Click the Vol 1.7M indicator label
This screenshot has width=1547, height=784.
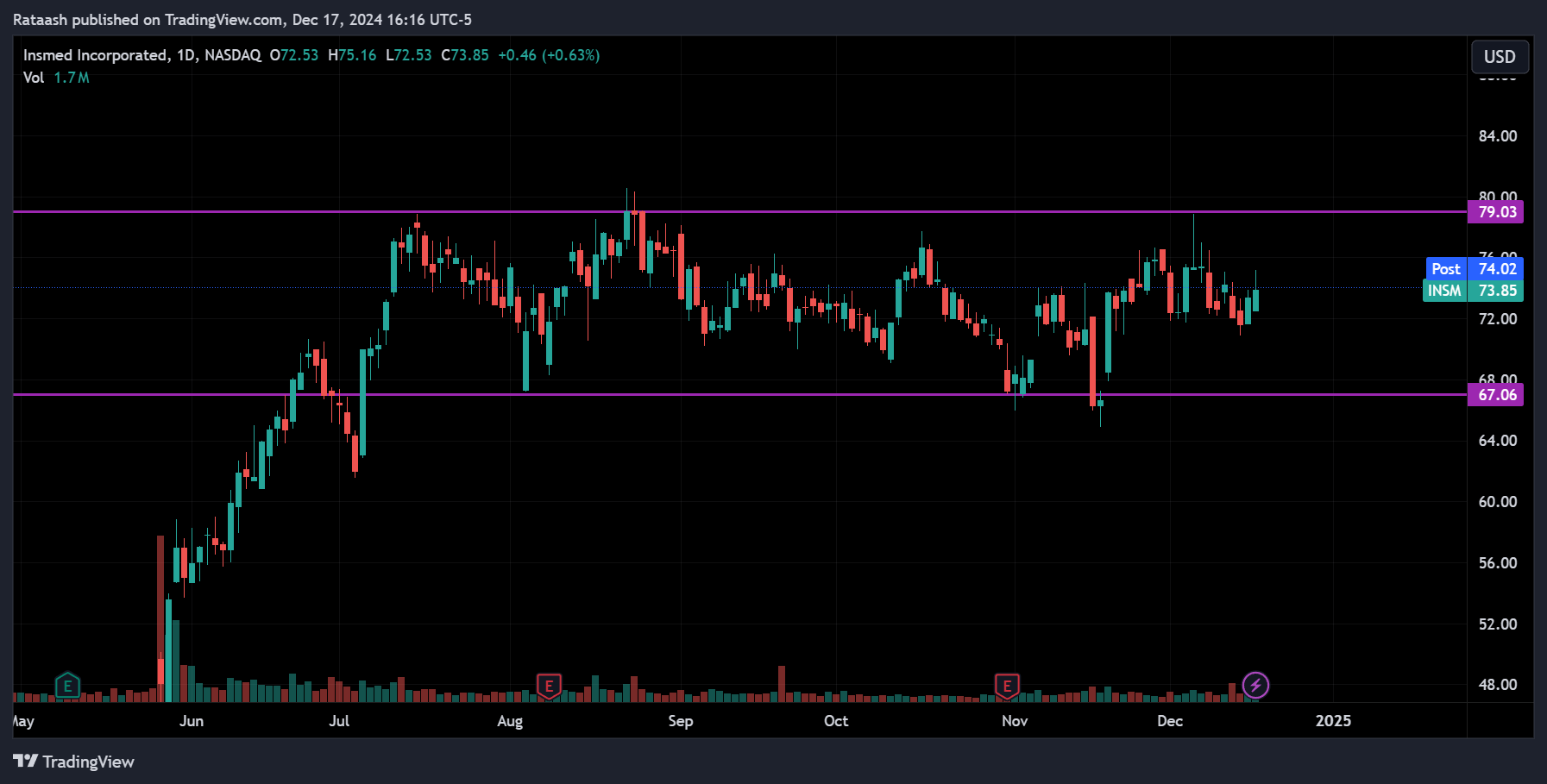56,78
